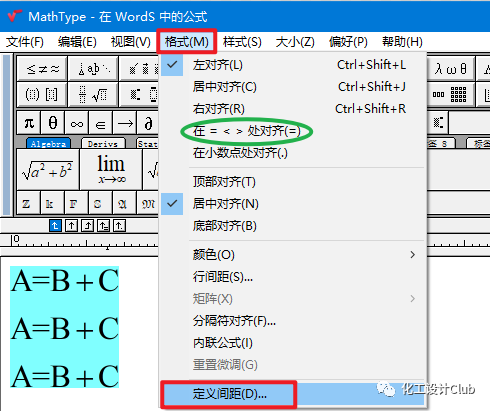
Task: Insert the partial derivative ∂ symbol
Action: [148, 123]
